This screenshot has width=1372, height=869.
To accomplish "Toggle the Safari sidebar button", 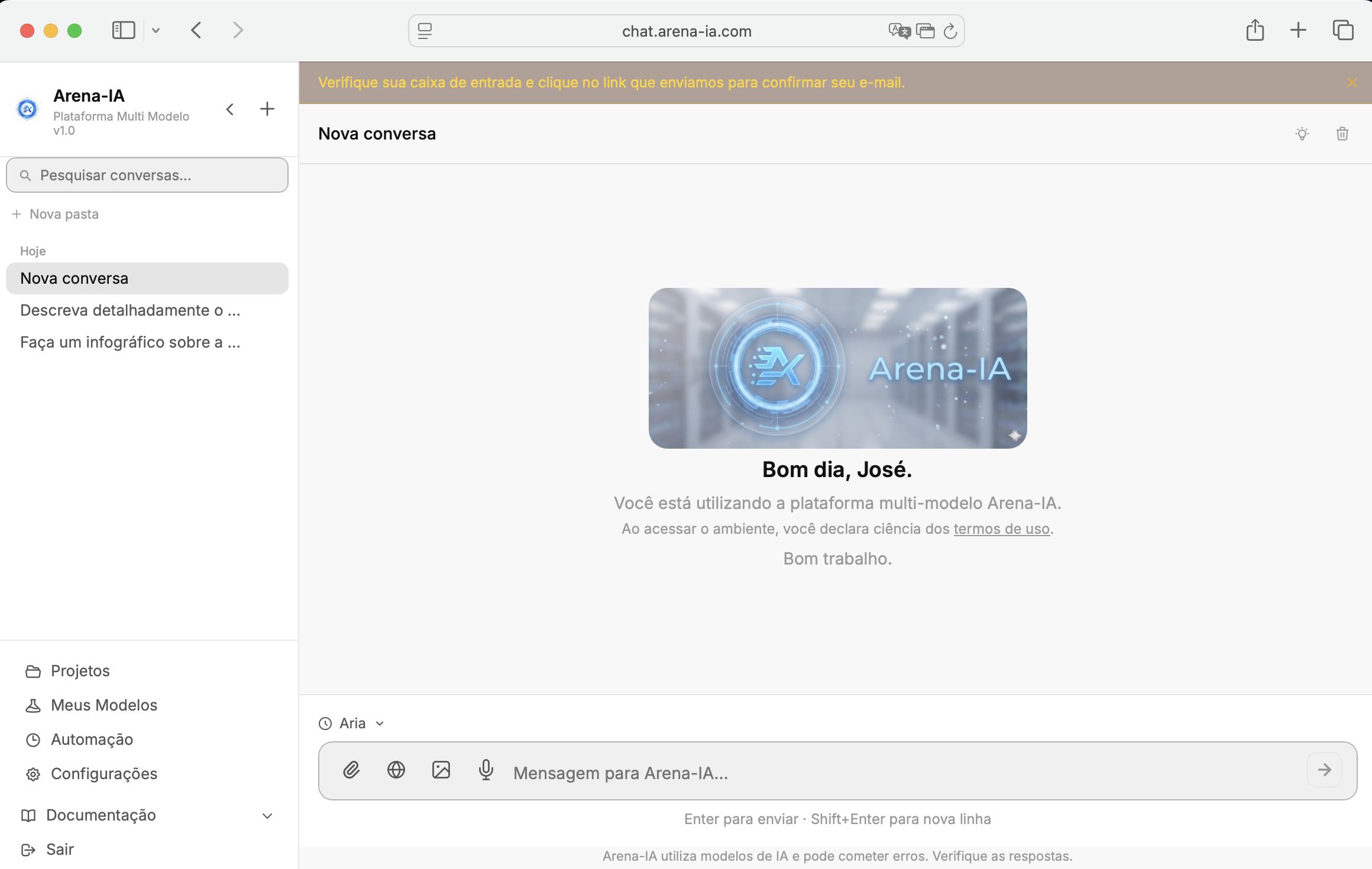I will [124, 30].
